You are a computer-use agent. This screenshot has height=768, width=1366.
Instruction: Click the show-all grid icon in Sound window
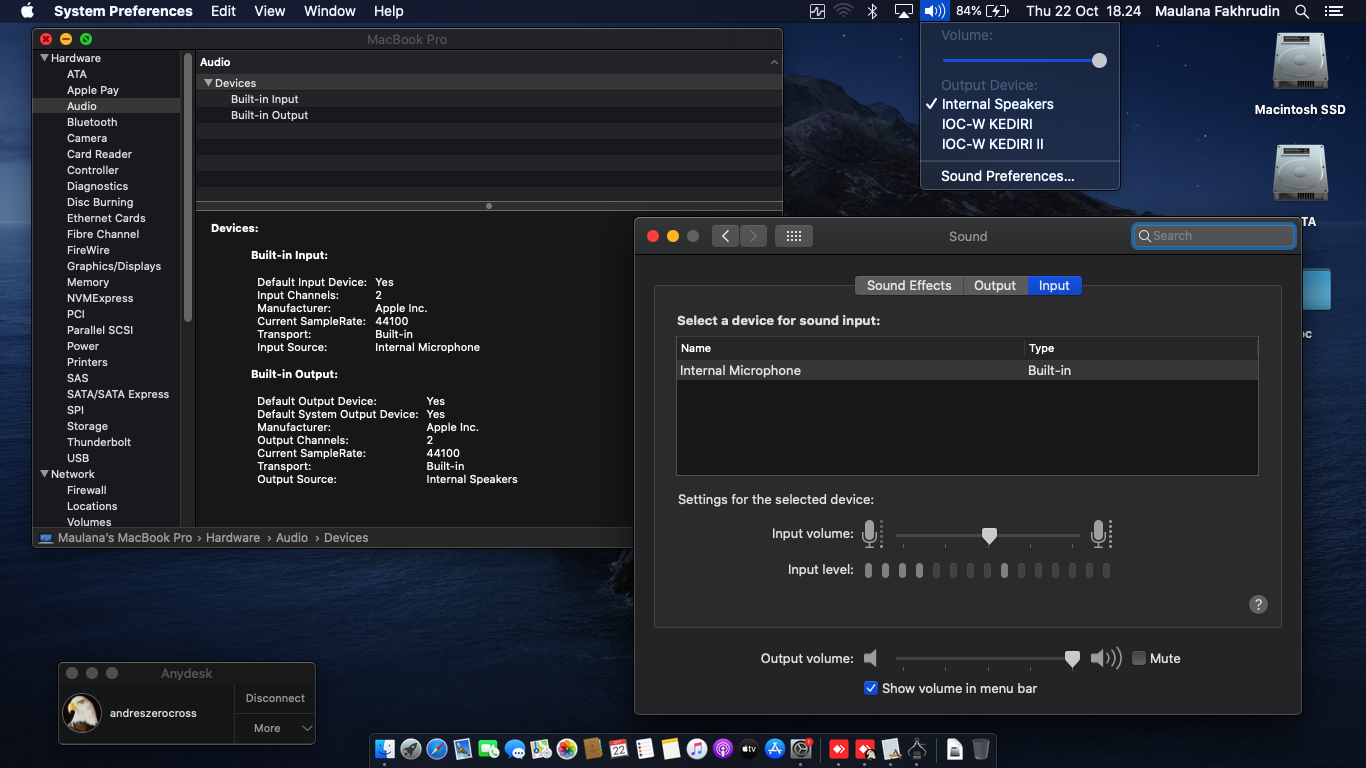point(794,236)
